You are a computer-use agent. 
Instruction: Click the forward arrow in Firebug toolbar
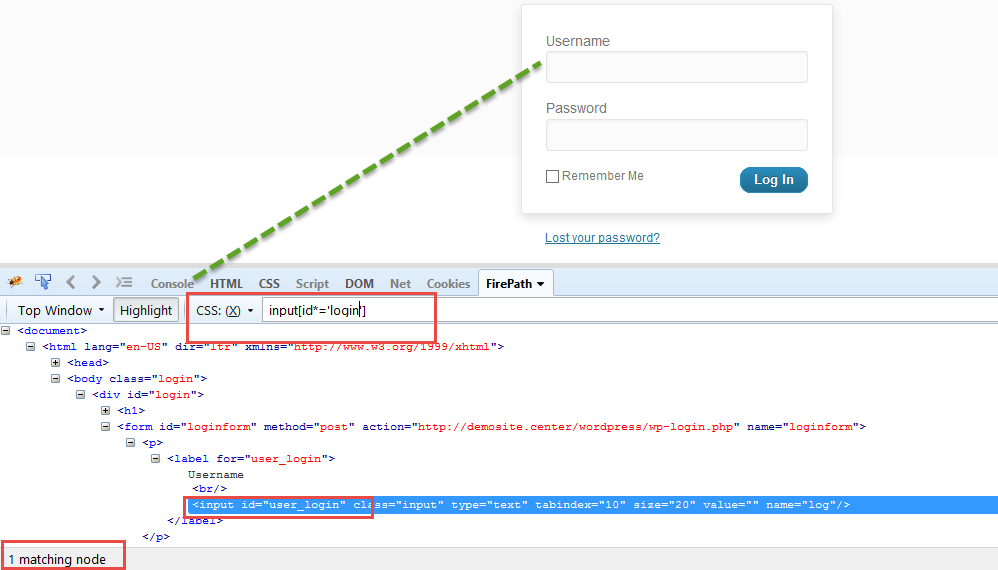[x=96, y=283]
